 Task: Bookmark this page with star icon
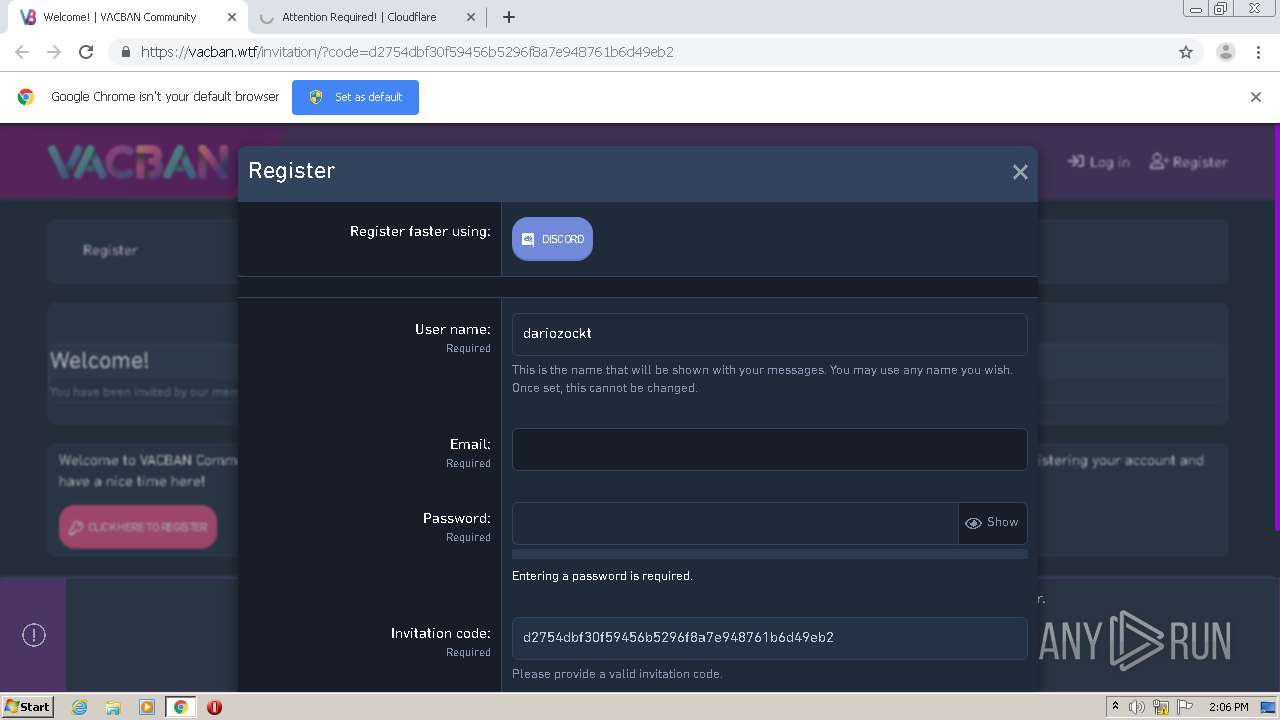pos(1186,52)
